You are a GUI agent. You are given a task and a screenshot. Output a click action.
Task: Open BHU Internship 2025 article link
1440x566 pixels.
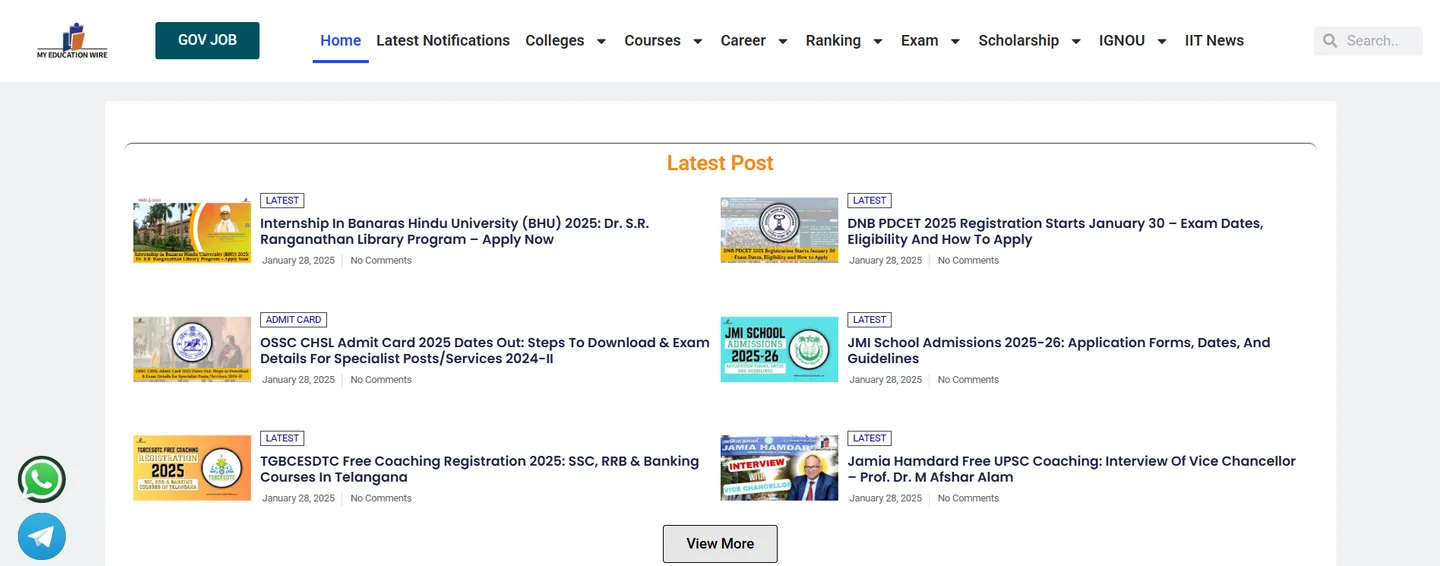[455, 231]
